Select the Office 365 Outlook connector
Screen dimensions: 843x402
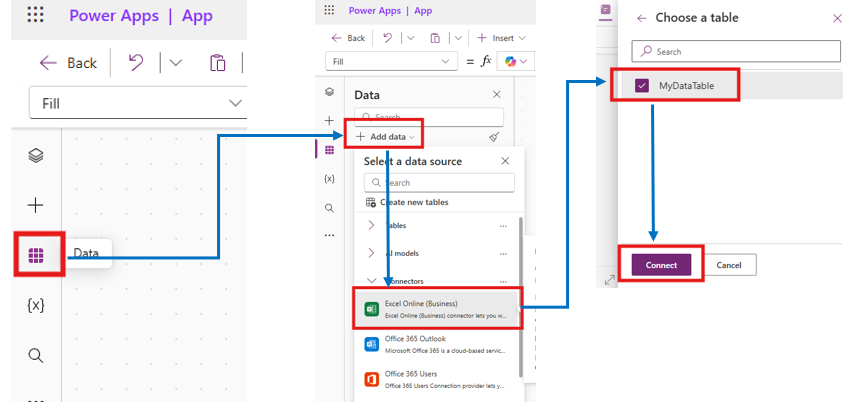(x=437, y=344)
